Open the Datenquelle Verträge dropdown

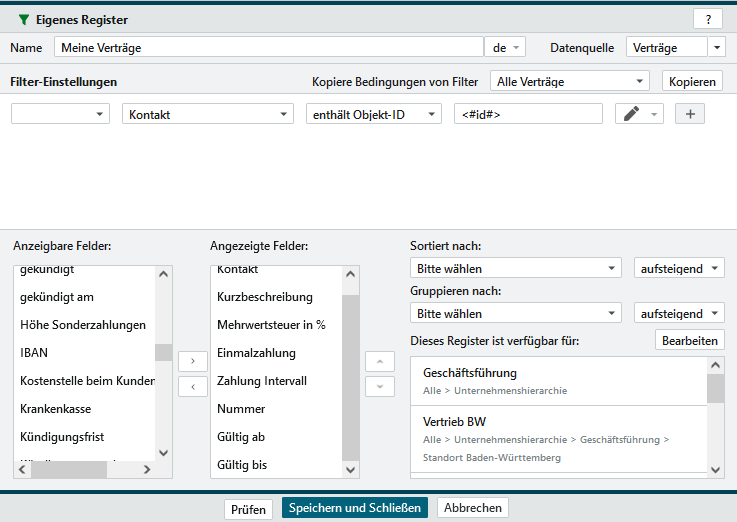click(716, 47)
